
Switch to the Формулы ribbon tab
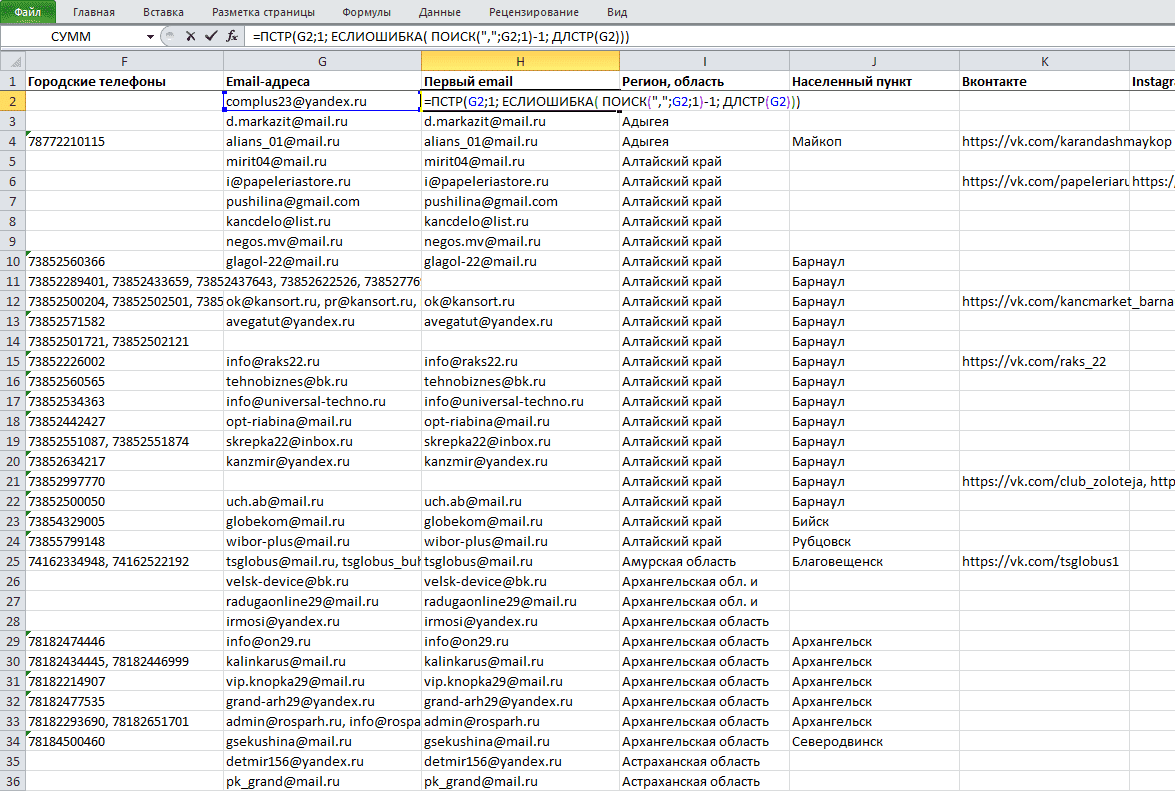[x=366, y=12]
